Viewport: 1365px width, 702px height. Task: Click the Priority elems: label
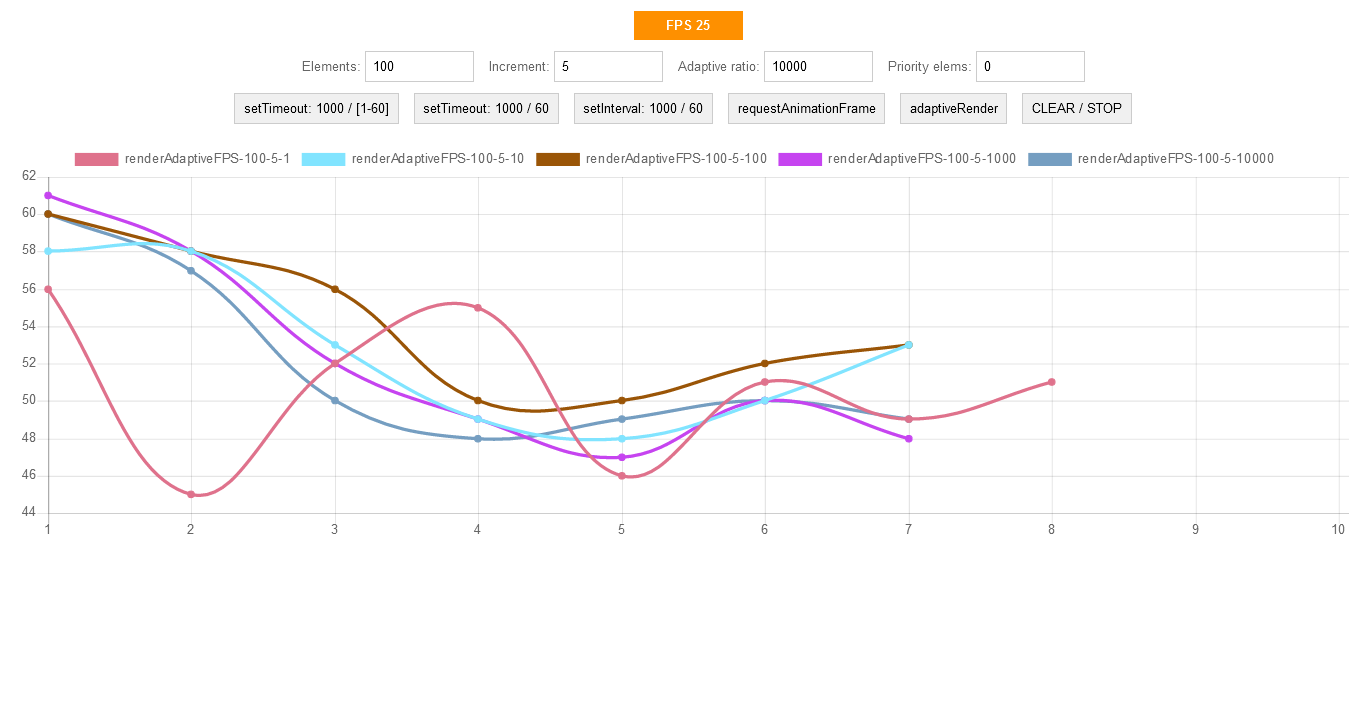coord(930,67)
